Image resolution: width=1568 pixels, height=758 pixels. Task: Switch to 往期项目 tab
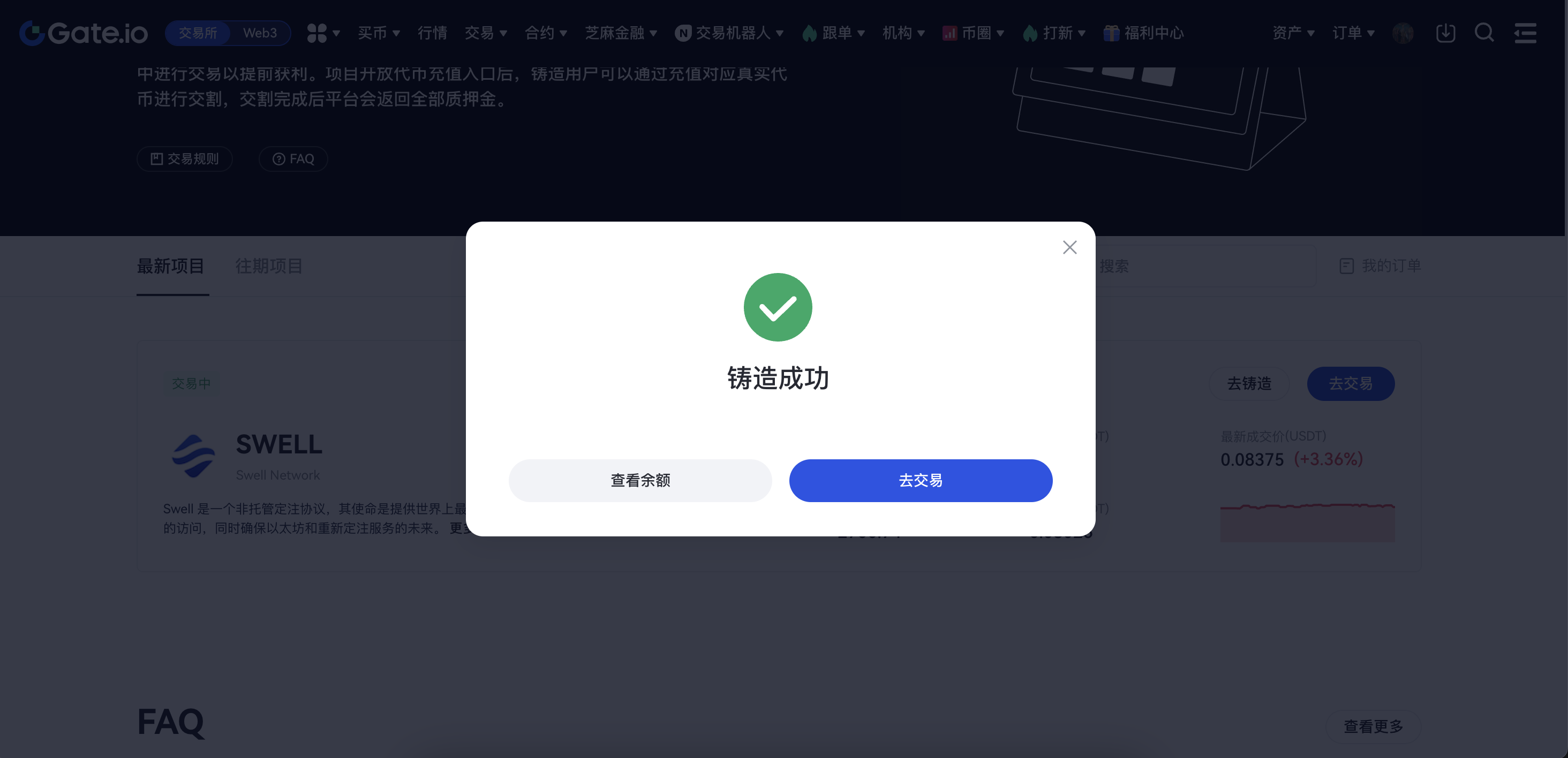(269, 266)
